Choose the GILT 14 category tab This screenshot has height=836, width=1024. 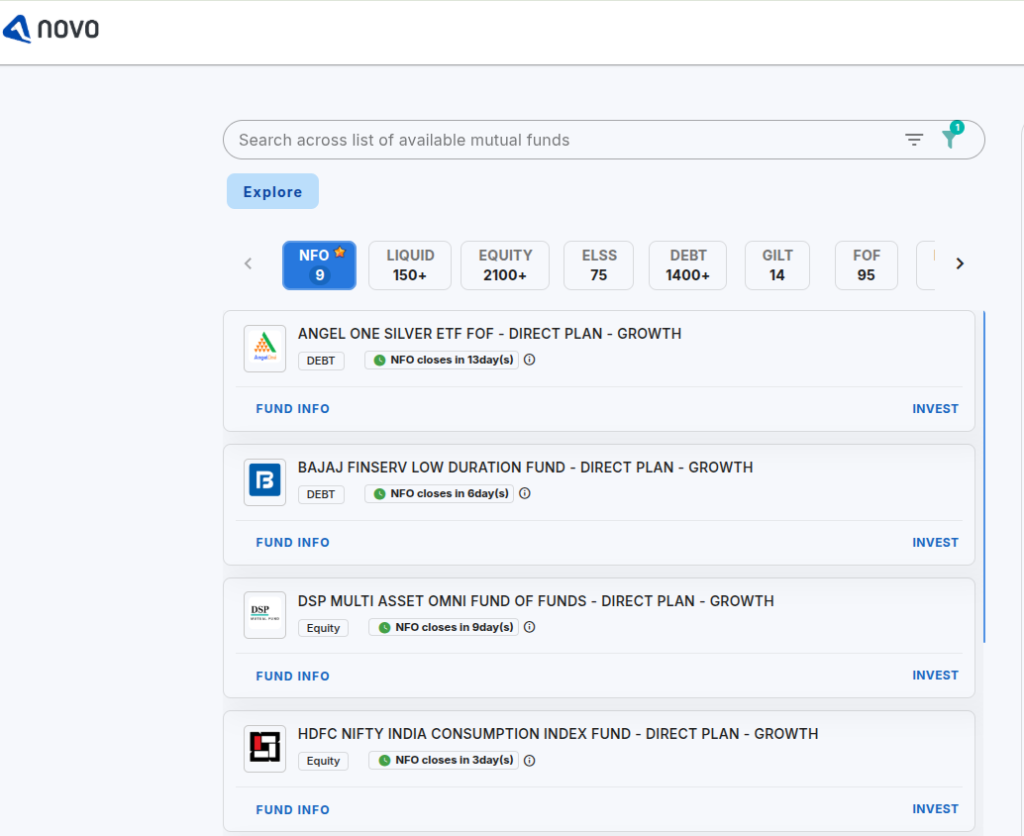point(777,265)
